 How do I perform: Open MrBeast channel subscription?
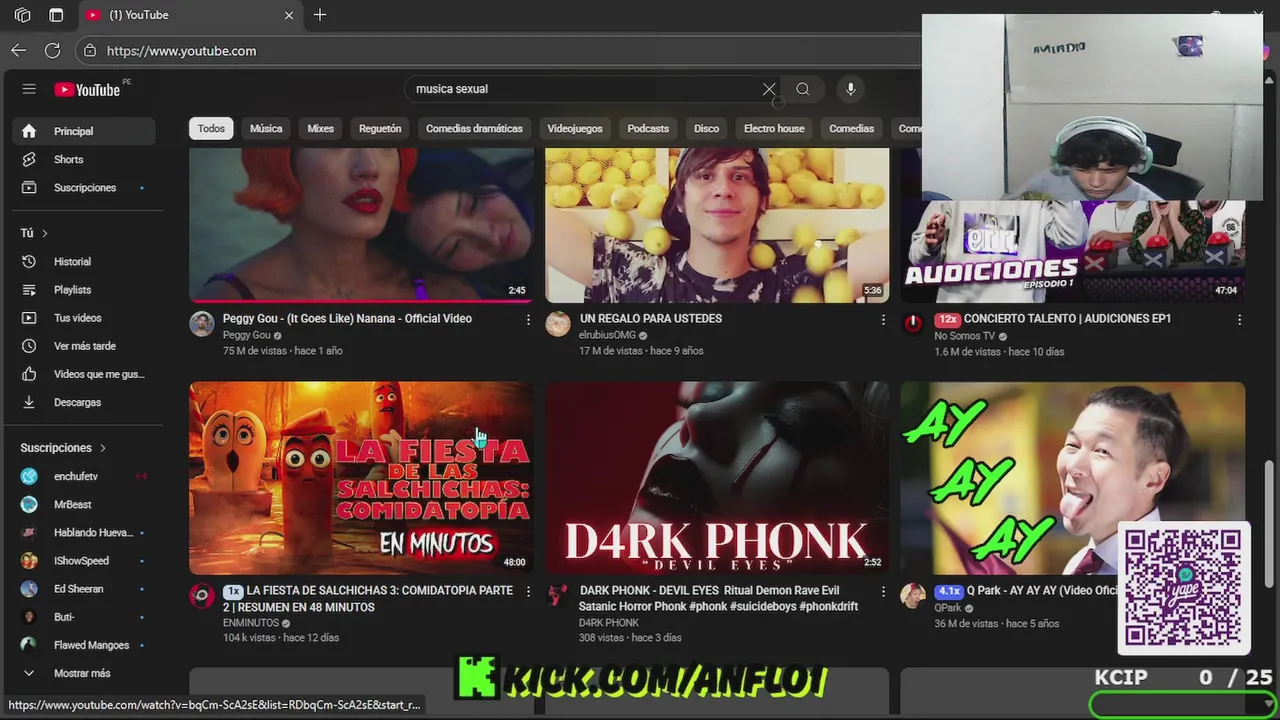(83, 504)
